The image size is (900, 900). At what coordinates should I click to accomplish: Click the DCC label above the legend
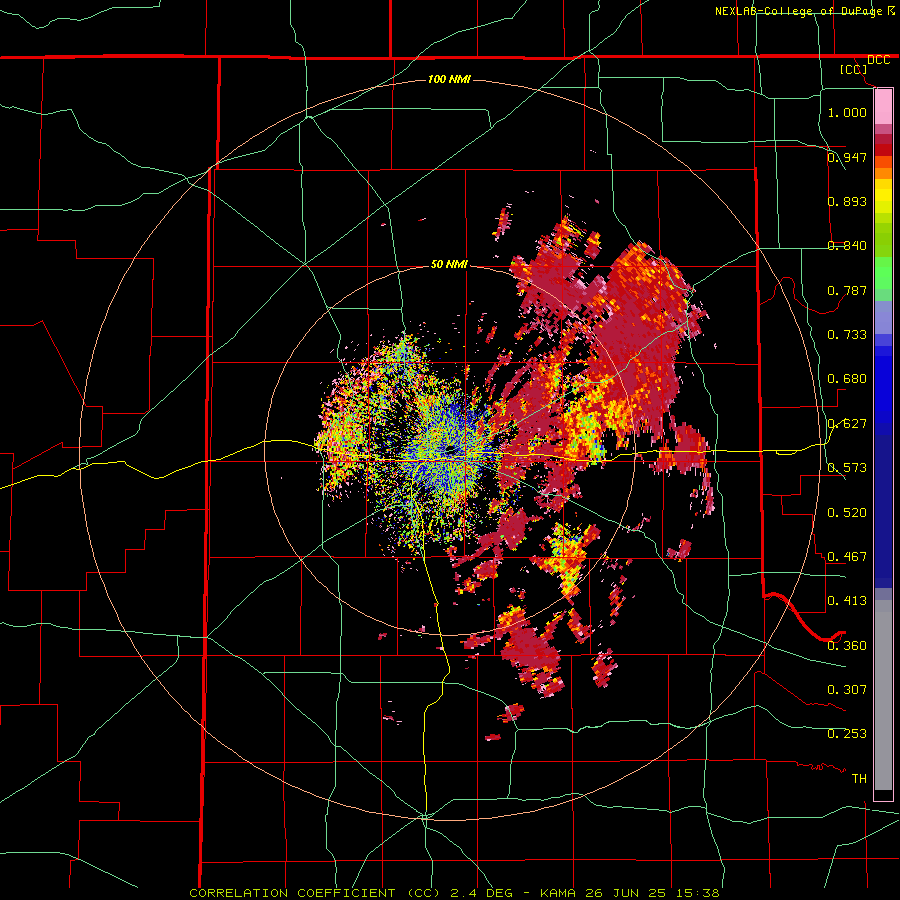click(878, 60)
